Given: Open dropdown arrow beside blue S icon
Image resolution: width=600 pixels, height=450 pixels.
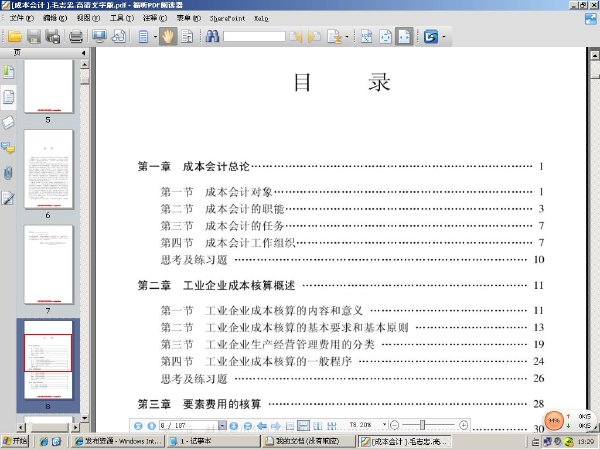Looking at the screenshot, I should (443, 37).
